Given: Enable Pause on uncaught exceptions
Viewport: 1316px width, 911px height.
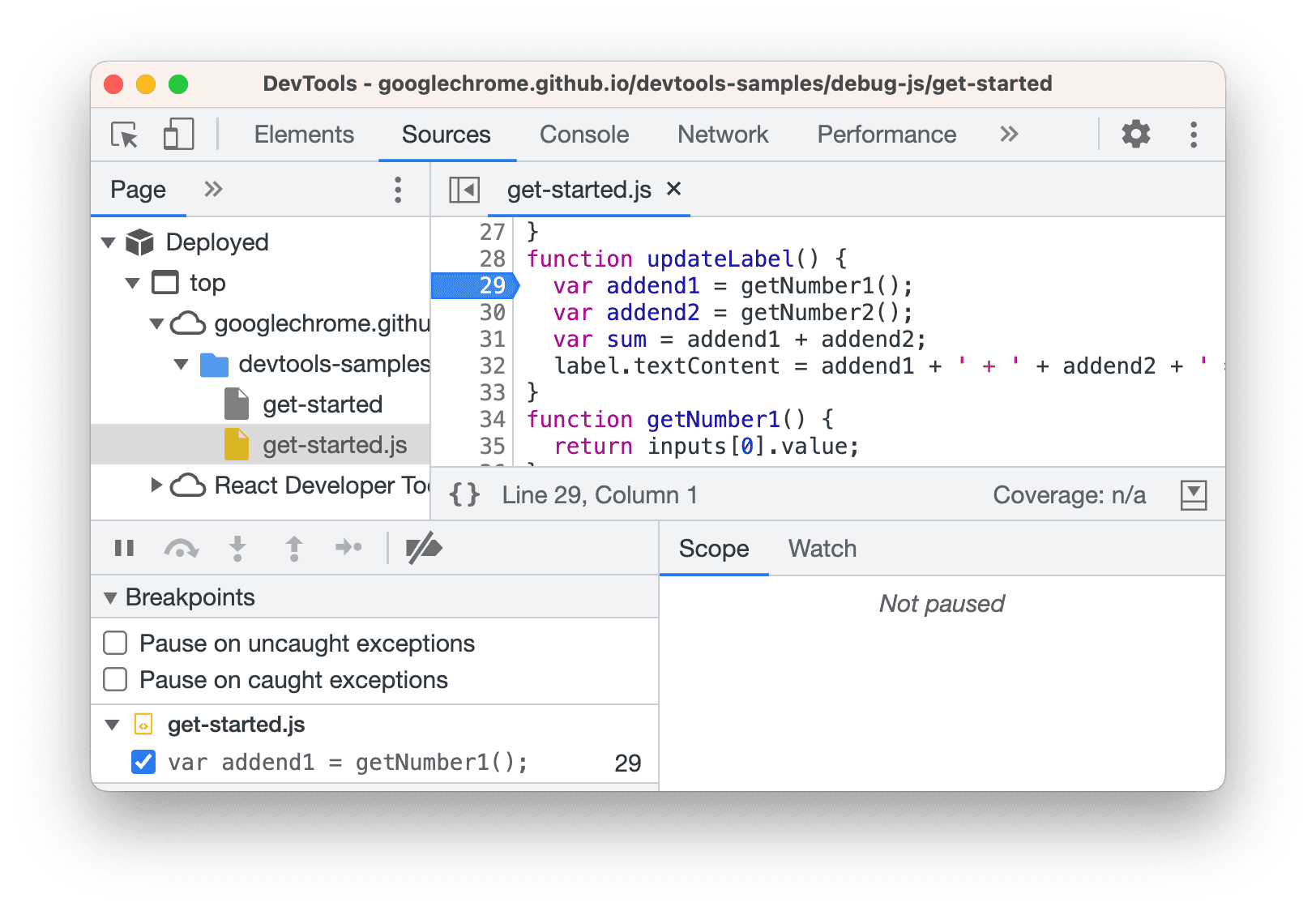Looking at the screenshot, I should tap(114, 643).
